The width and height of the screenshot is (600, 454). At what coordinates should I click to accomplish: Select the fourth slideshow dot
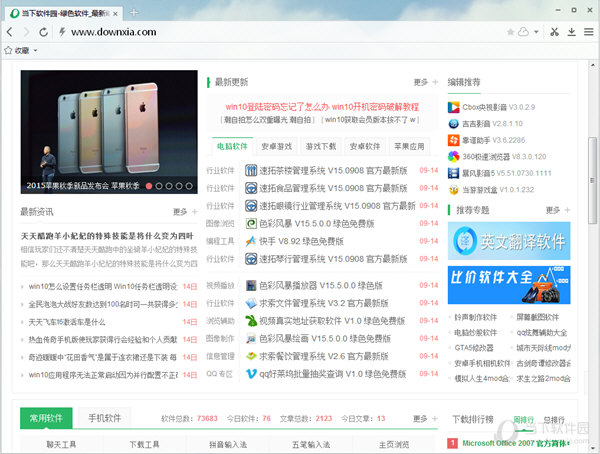[x=179, y=186]
